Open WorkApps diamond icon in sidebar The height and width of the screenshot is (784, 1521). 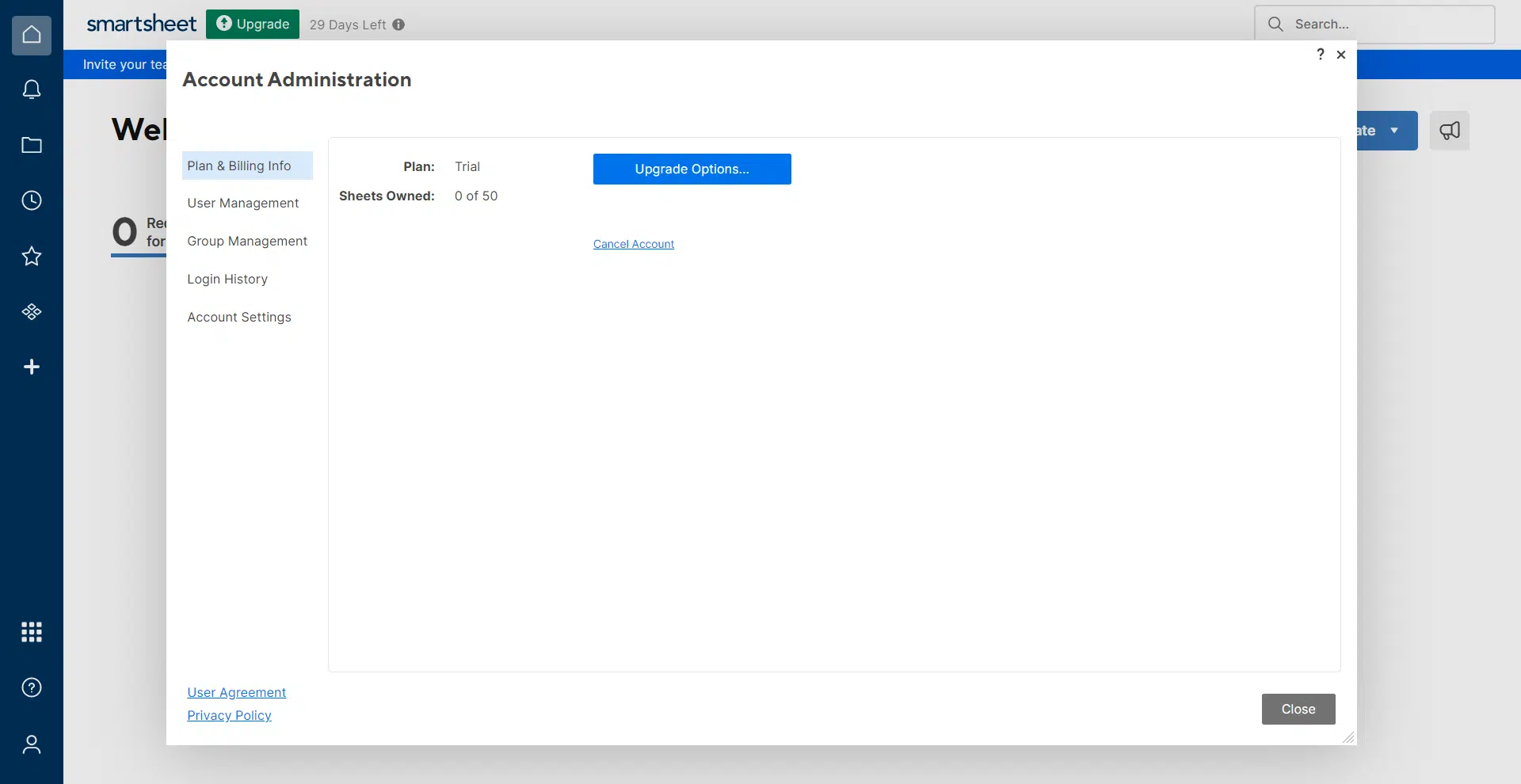click(32, 311)
